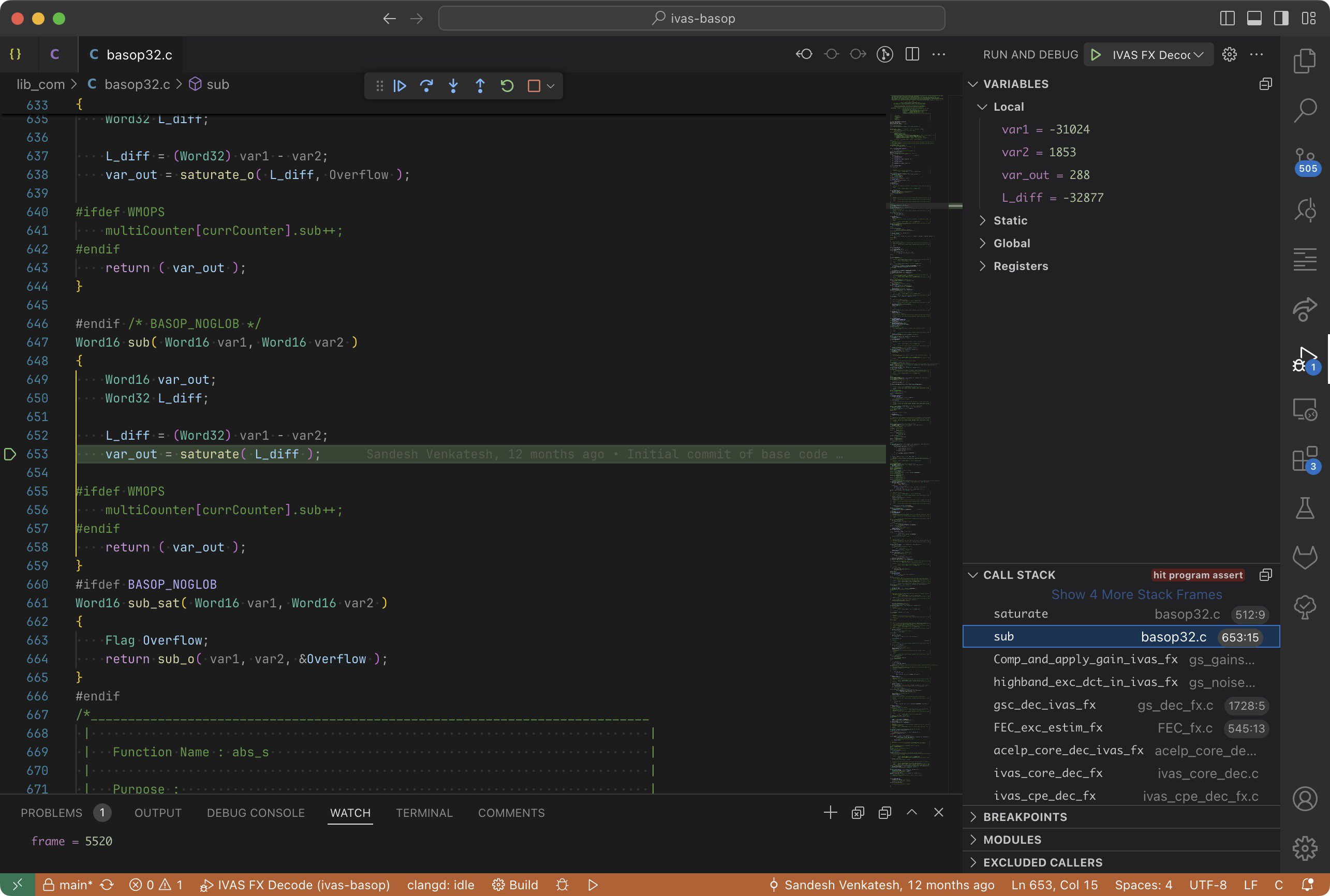
Task: Click Show 4 More Stack Frames
Action: coord(1136,594)
